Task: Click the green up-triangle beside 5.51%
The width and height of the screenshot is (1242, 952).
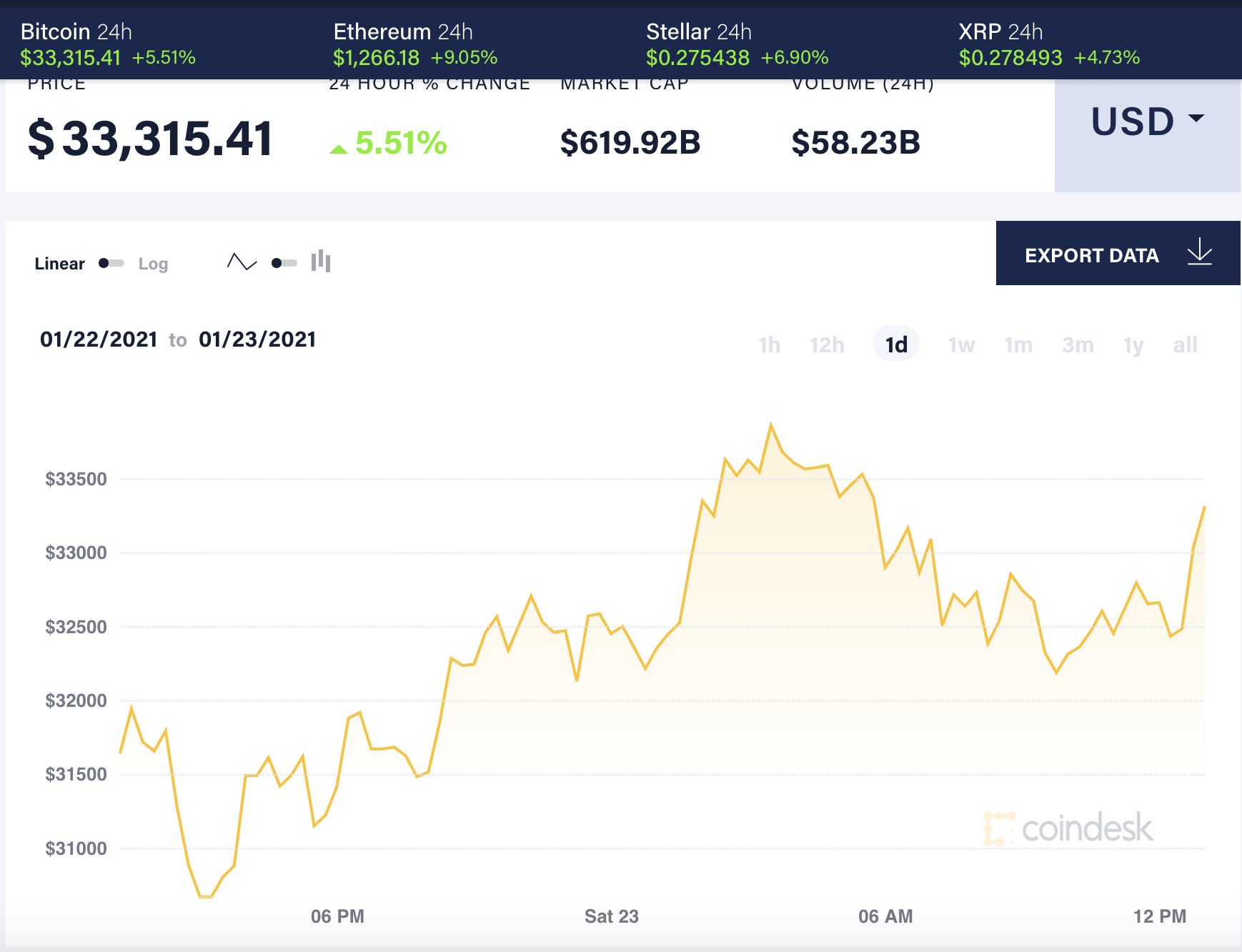Action: pyautogui.click(x=338, y=149)
